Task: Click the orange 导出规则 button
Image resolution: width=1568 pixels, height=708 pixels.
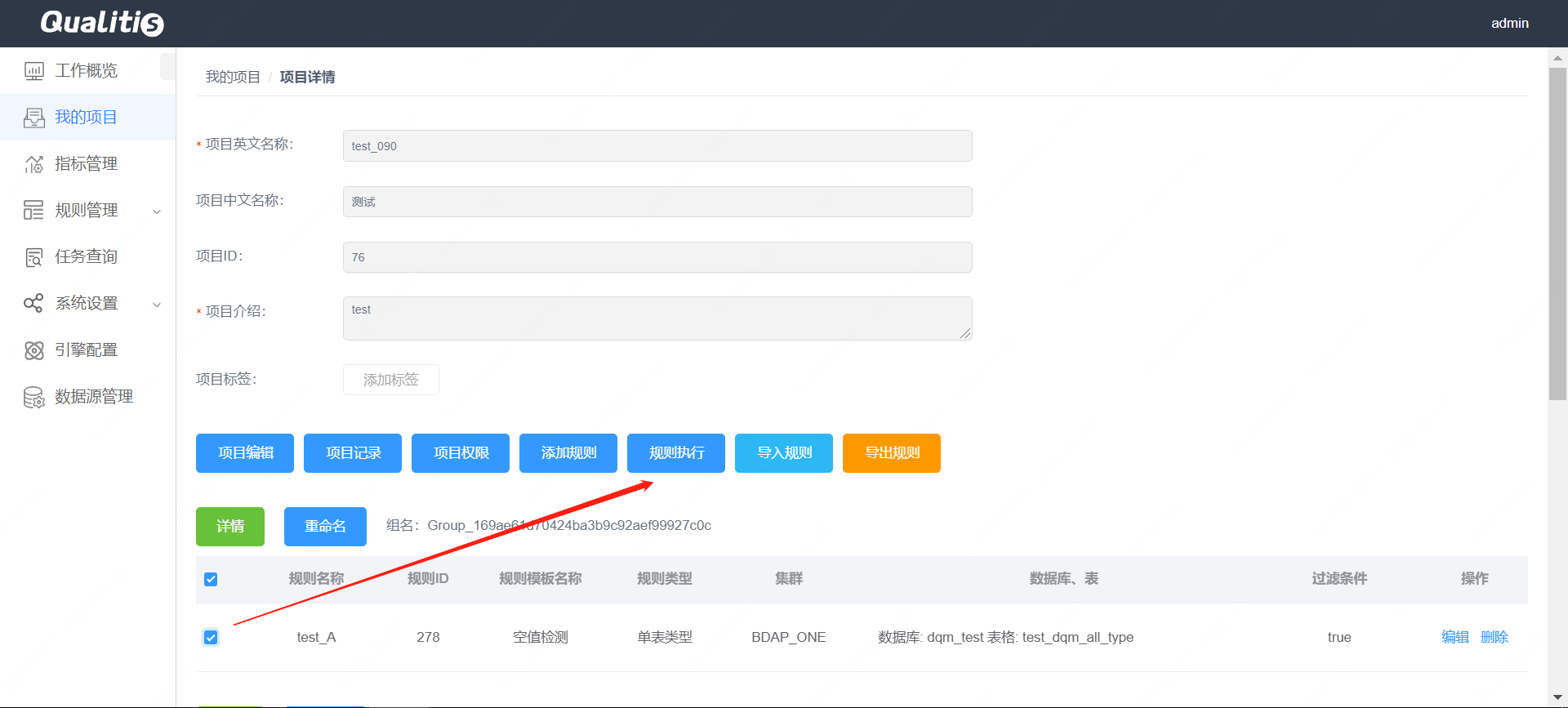Action: click(891, 453)
